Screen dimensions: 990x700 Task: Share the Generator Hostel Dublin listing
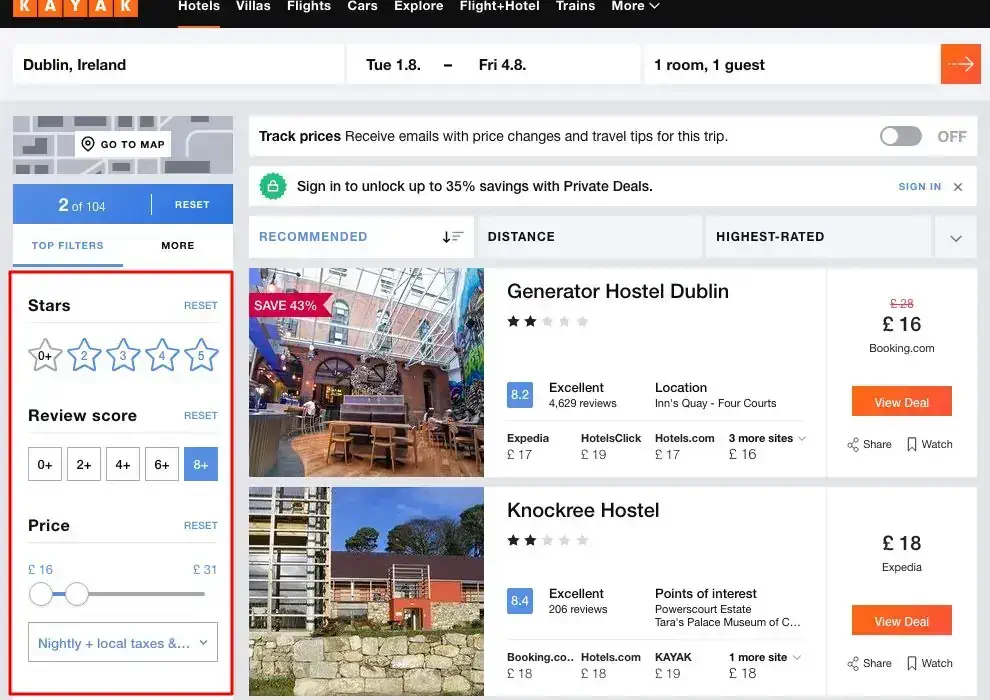869,444
